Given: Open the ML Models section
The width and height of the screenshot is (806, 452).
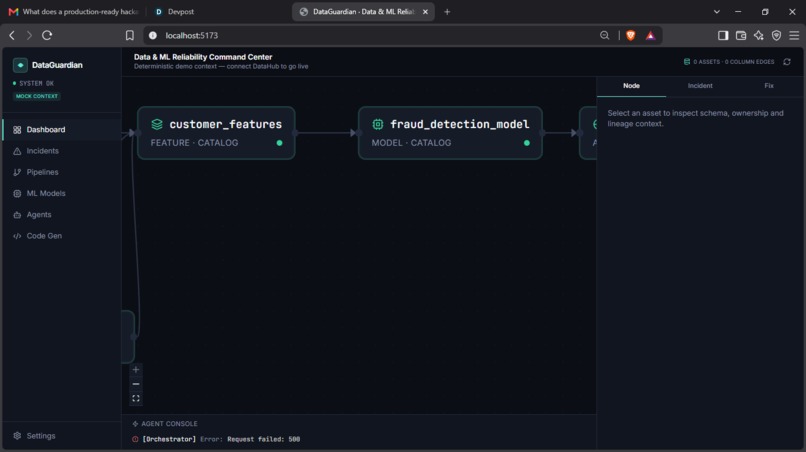Looking at the screenshot, I should pos(62,193).
